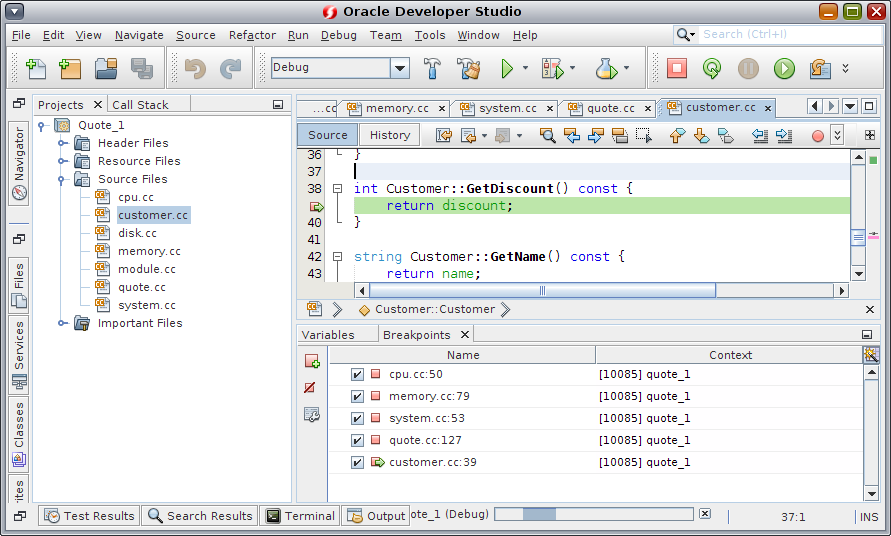Open the Refactor menu
891x536 pixels.
[x=252, y=35]
